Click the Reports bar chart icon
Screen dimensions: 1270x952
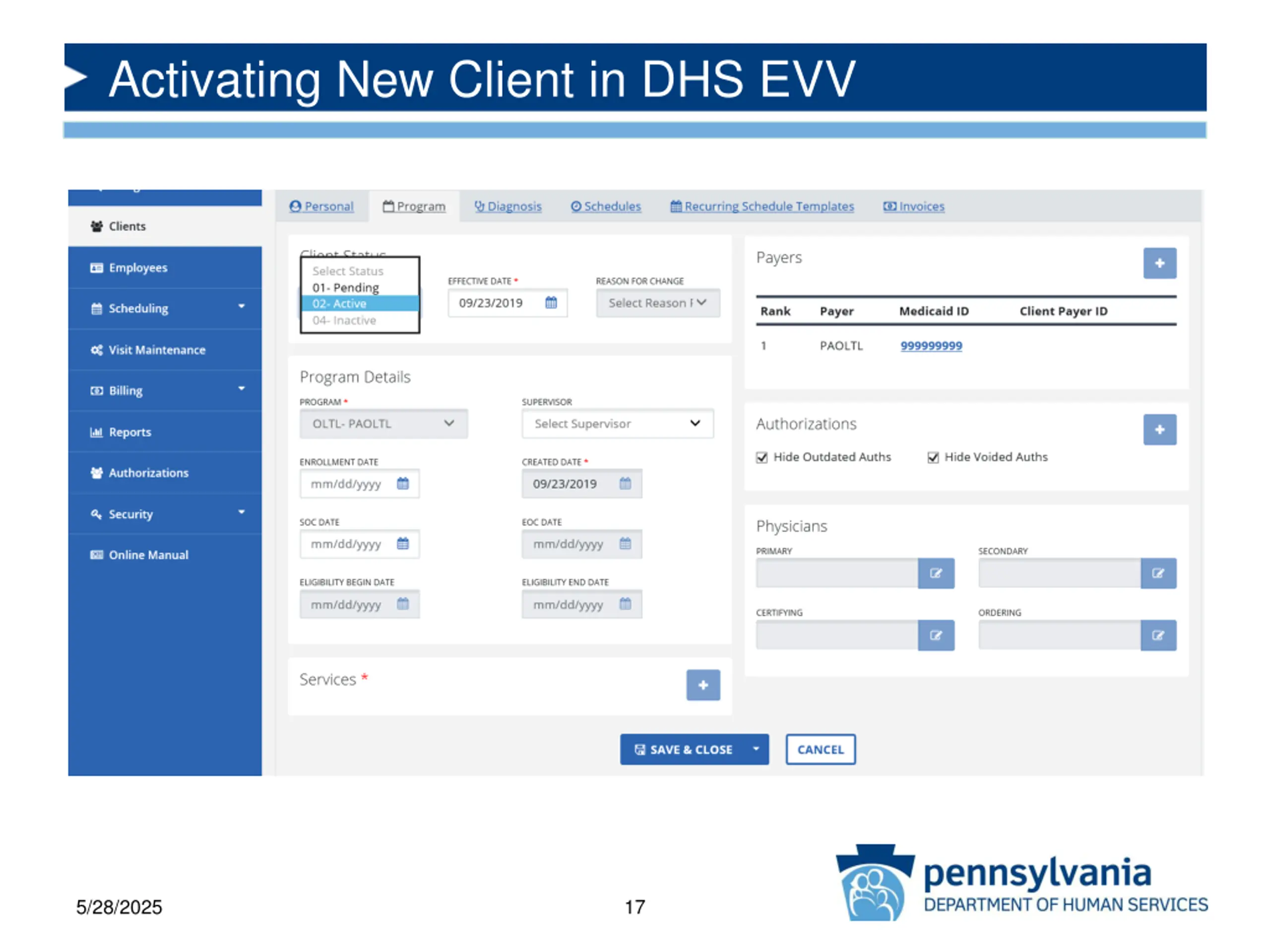96,431
